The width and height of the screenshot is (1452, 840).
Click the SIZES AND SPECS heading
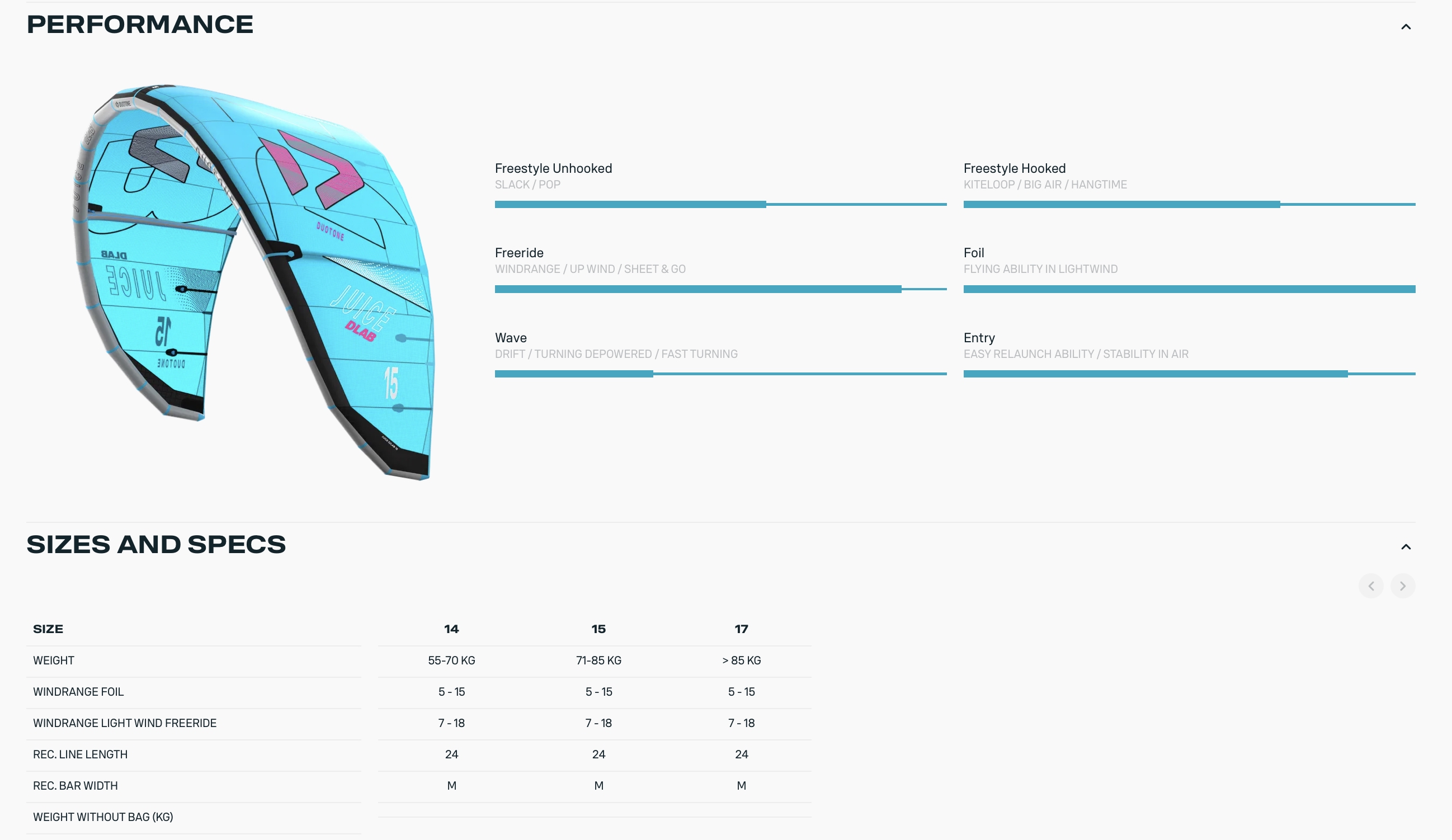(x=156, y=545)
